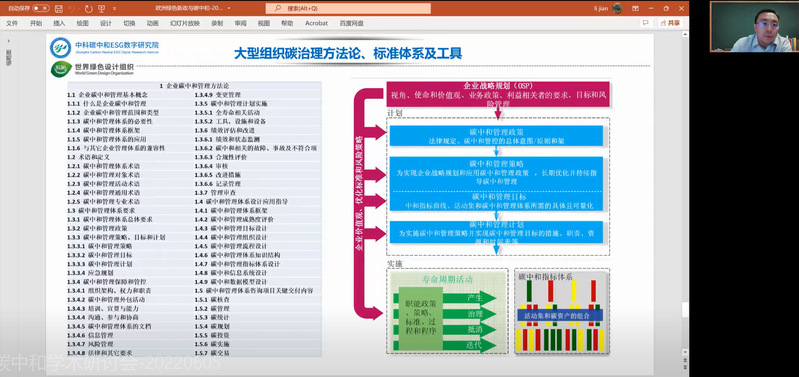This screenshot has height=377, width=799.
Task: Toggle the AutoSave (自动保存) switch
Action: 41,9
